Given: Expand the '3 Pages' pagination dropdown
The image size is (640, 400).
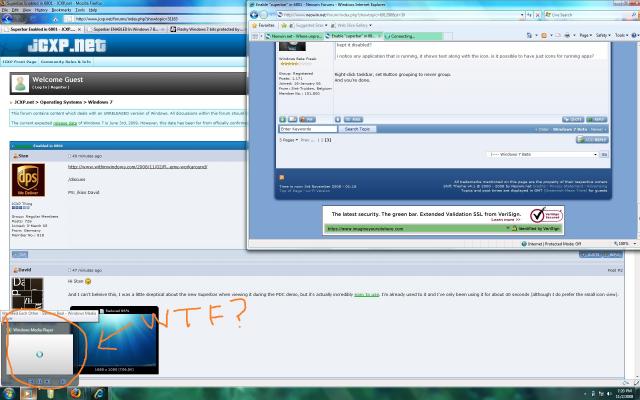Looking at the screenshot, I should 289,140.
